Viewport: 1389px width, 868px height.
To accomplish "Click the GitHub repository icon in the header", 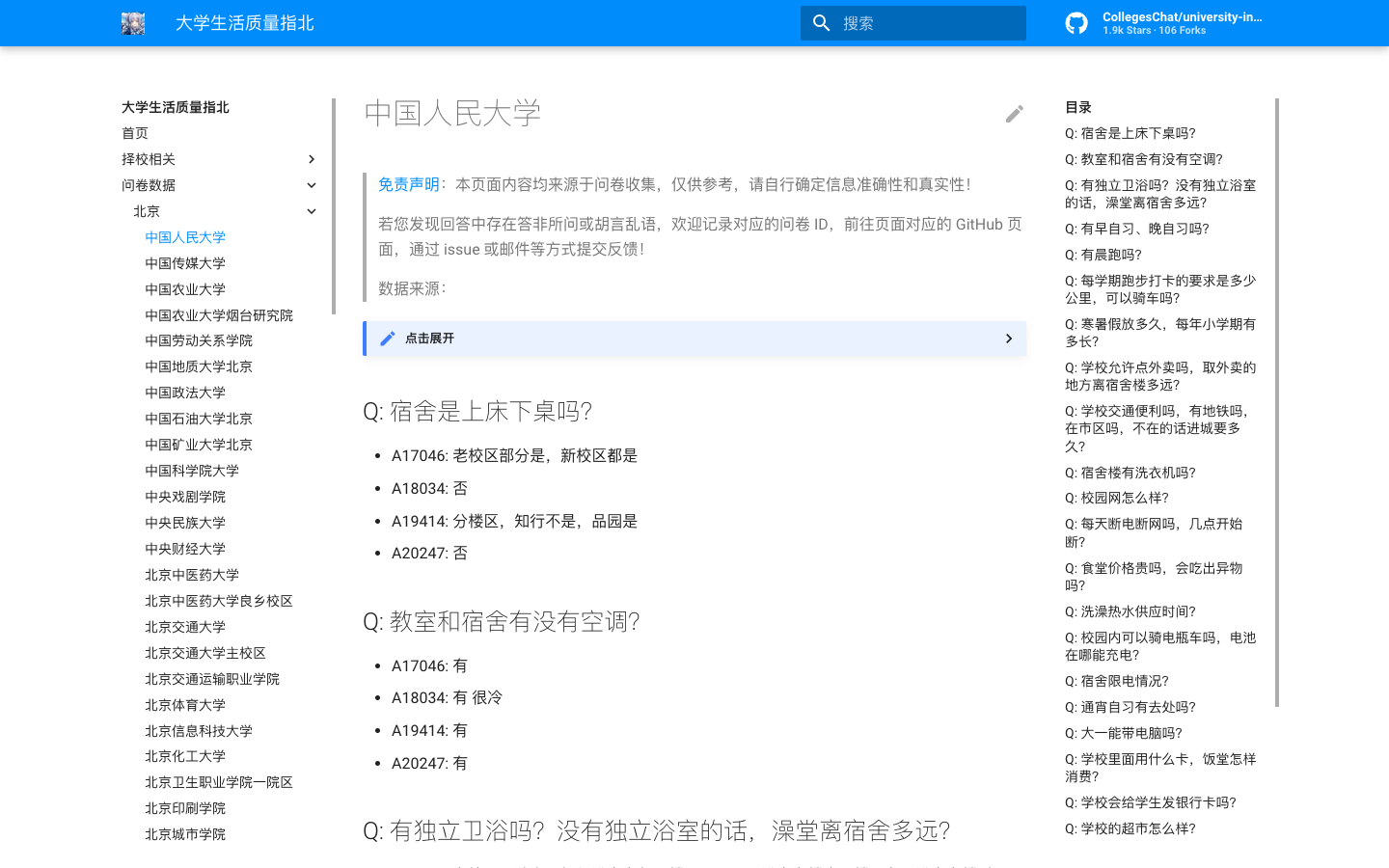I will (1076, 22).
